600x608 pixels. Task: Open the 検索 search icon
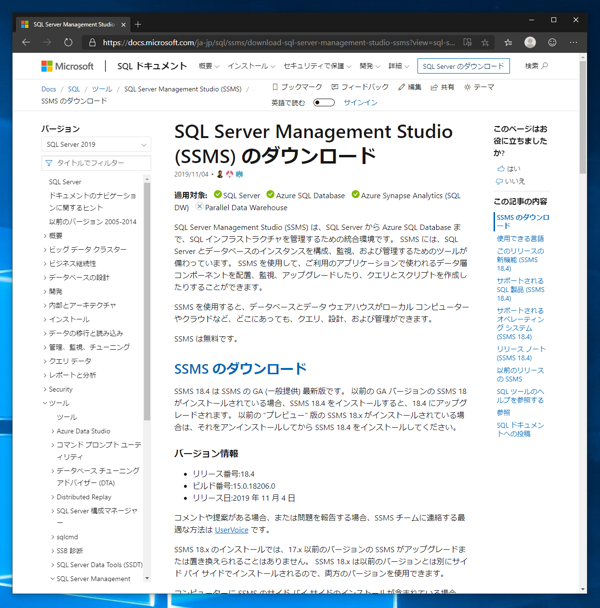(x=536, y=66)
